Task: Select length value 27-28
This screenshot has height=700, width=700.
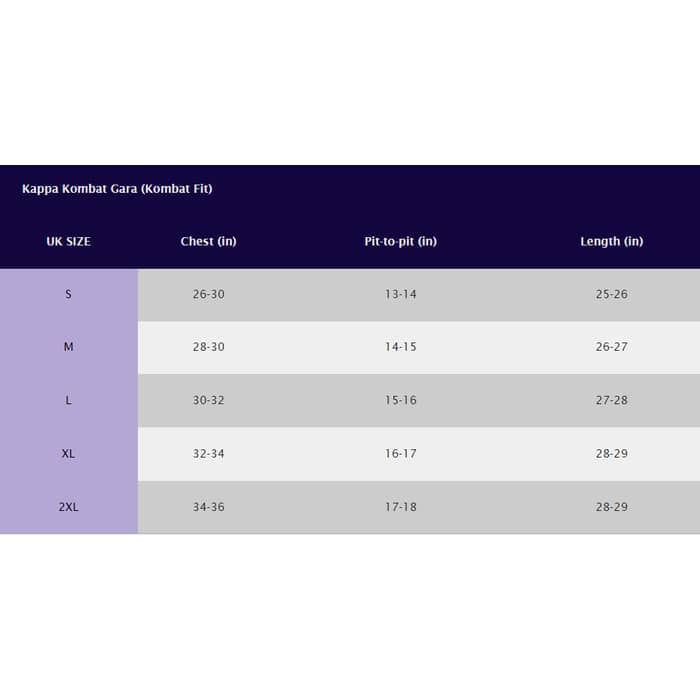Action: coord(612,400)
